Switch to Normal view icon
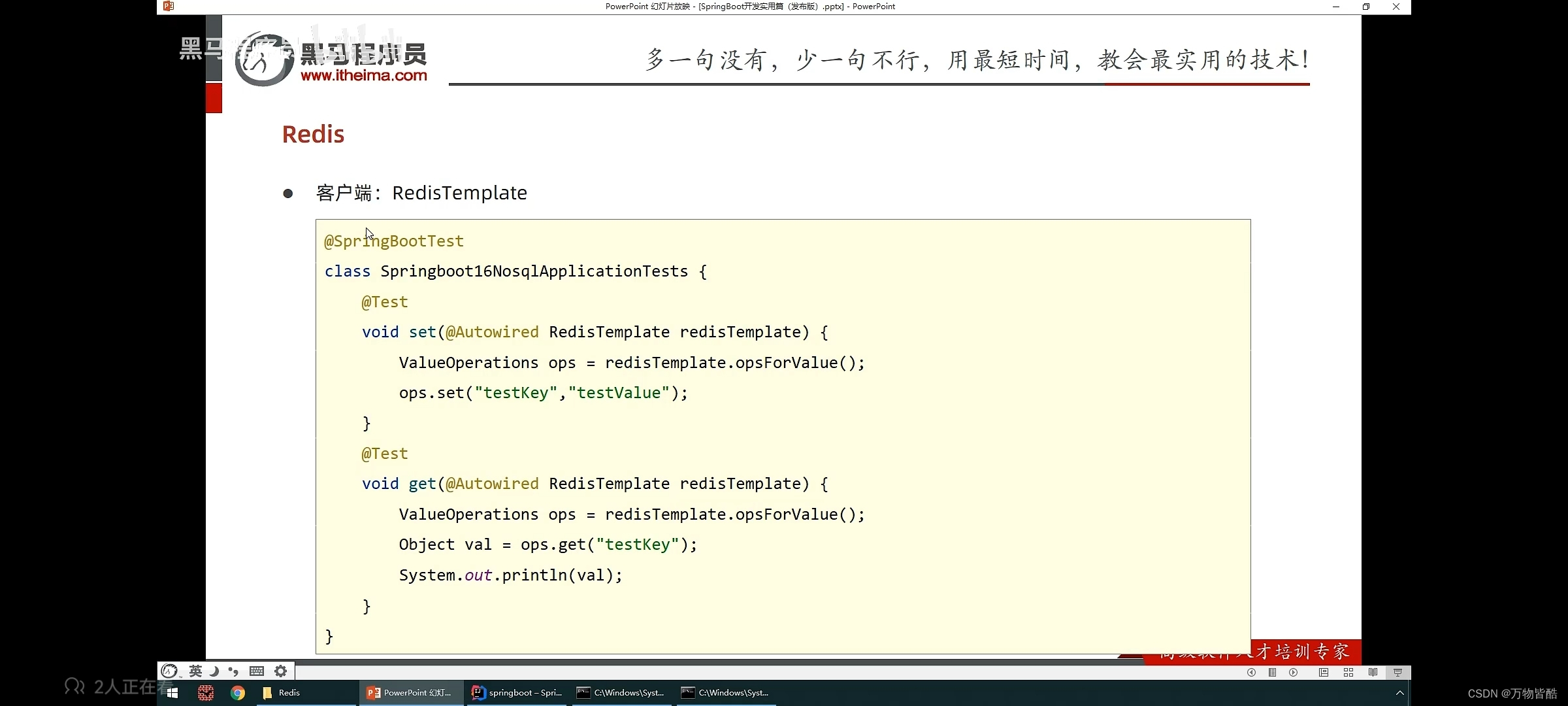The width and height of the screenshot is (1568, 706). tap(1324, 673)
